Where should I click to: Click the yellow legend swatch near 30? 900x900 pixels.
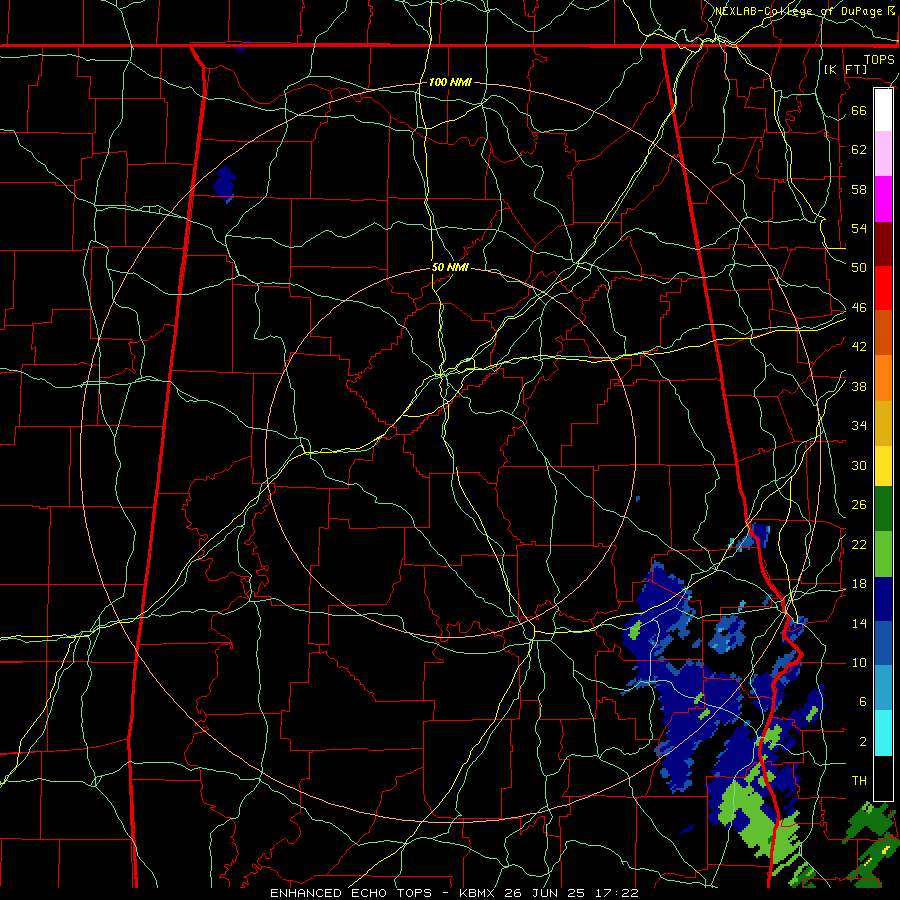pyautogui.click(x=883, y=465)
